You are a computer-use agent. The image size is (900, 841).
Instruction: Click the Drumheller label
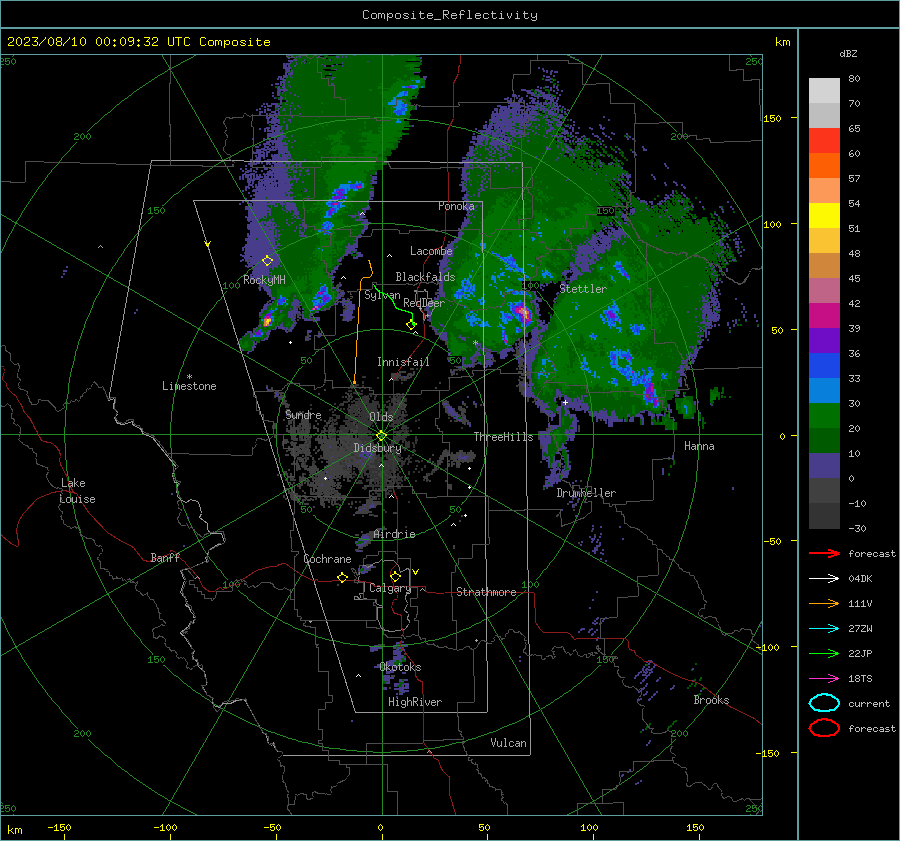[x=586, y=493]
